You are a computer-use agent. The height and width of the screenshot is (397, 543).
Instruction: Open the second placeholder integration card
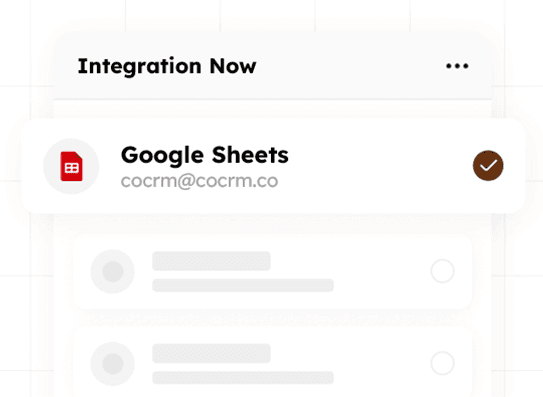[x=273, y=362]
